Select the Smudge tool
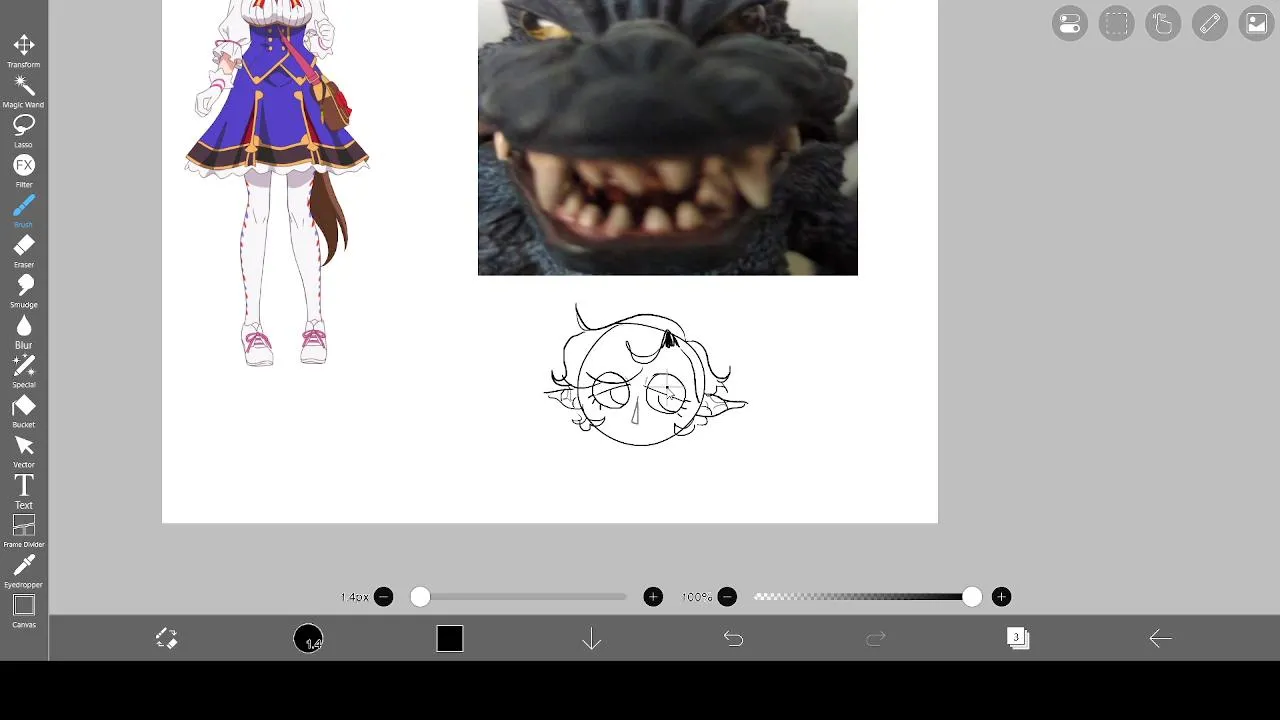This screenshot has width=1280, height=720. coord(24,291)
